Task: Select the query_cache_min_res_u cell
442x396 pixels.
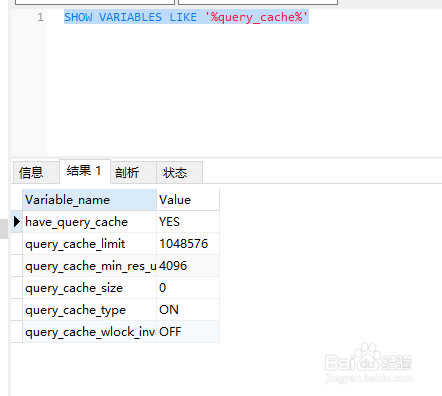Action: (x=89, y=266)
